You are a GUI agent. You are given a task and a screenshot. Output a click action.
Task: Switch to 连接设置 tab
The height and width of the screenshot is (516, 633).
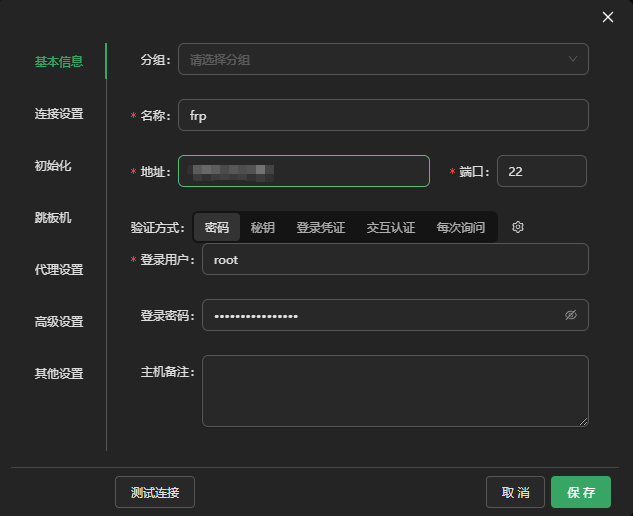point(59,113)
